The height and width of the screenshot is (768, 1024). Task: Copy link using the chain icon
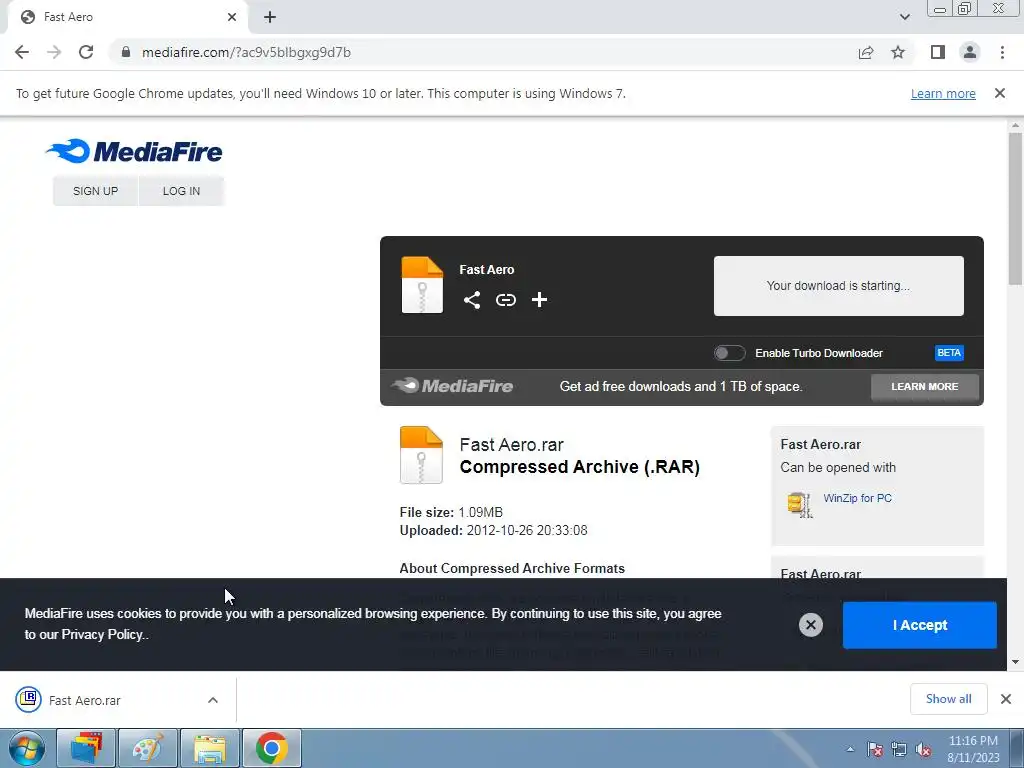coord(505,300)
